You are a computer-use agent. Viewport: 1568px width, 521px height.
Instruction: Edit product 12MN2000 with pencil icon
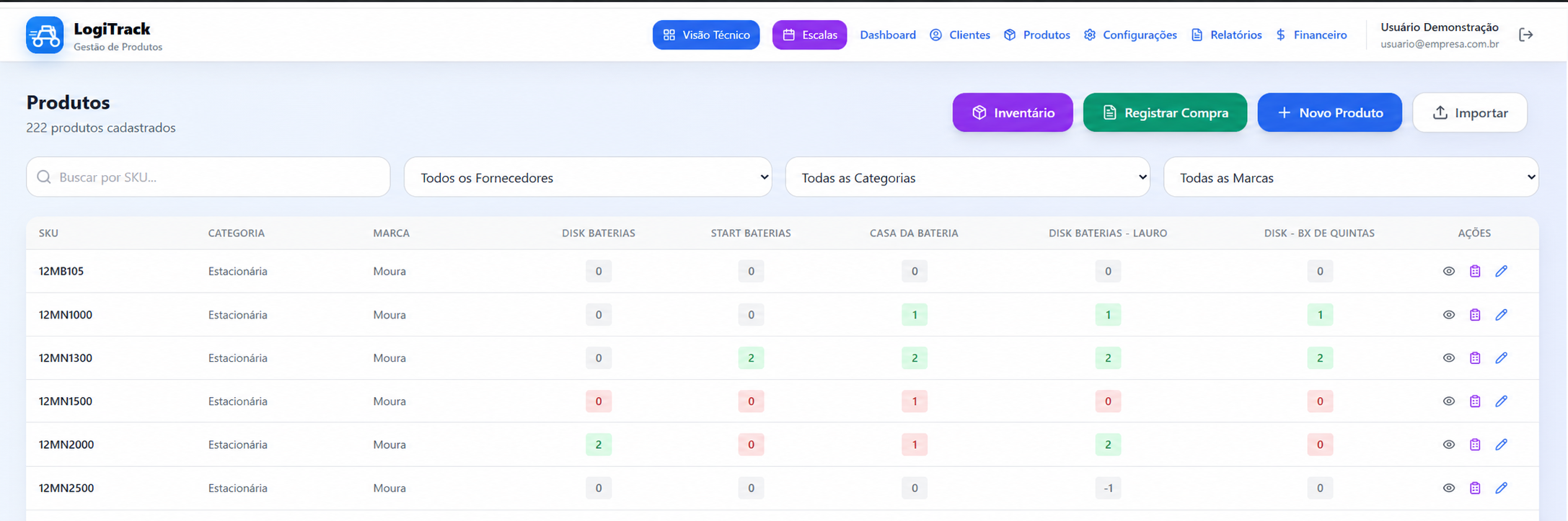(x=1501, y=445)
